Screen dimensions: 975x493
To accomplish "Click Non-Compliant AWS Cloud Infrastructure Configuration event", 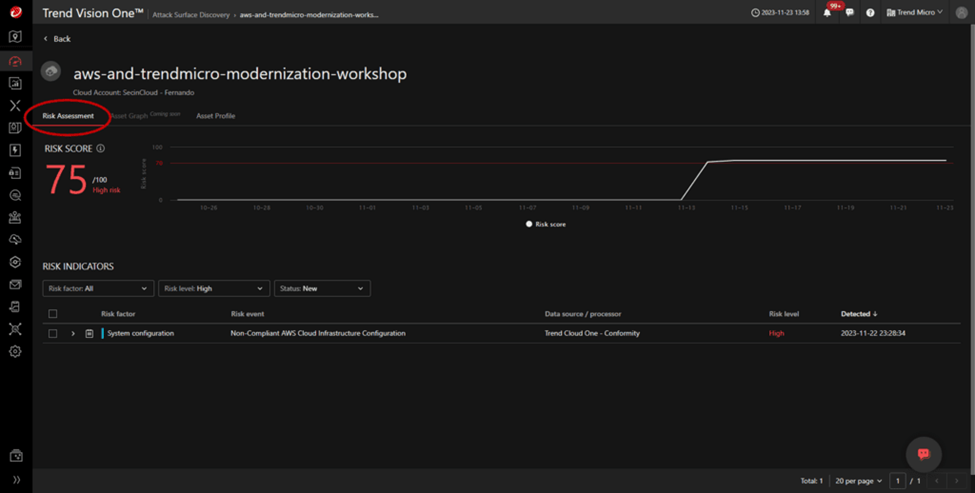I will [318, 333].
